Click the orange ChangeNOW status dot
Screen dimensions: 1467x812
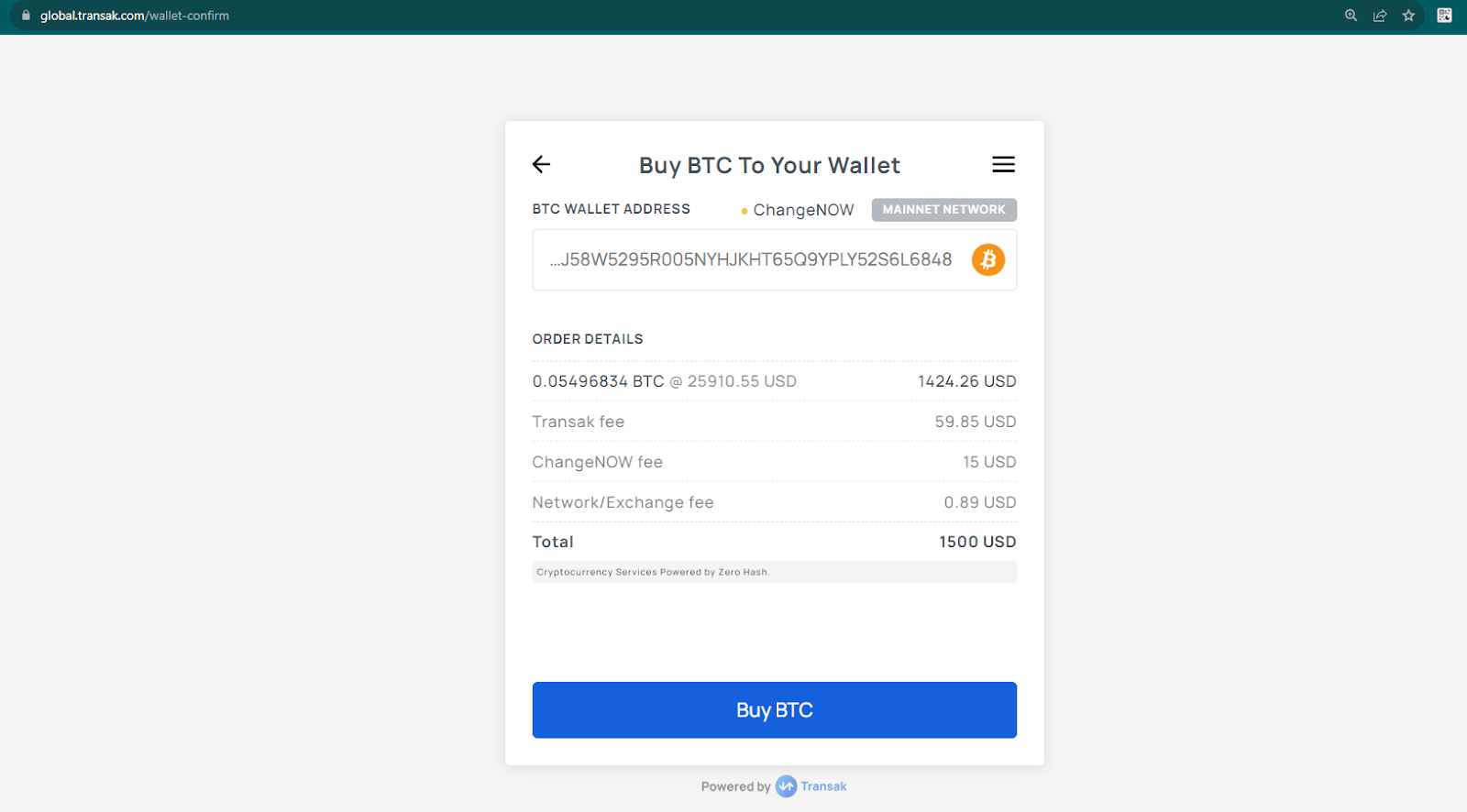[745, 211]
